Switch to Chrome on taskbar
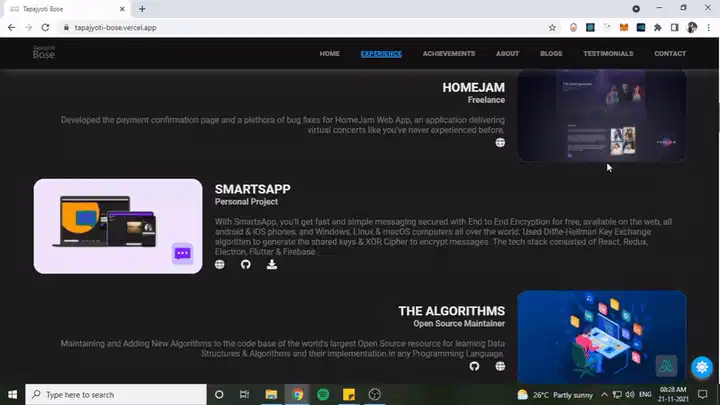Screen dimensions: 720x405 tap(298, 394)
